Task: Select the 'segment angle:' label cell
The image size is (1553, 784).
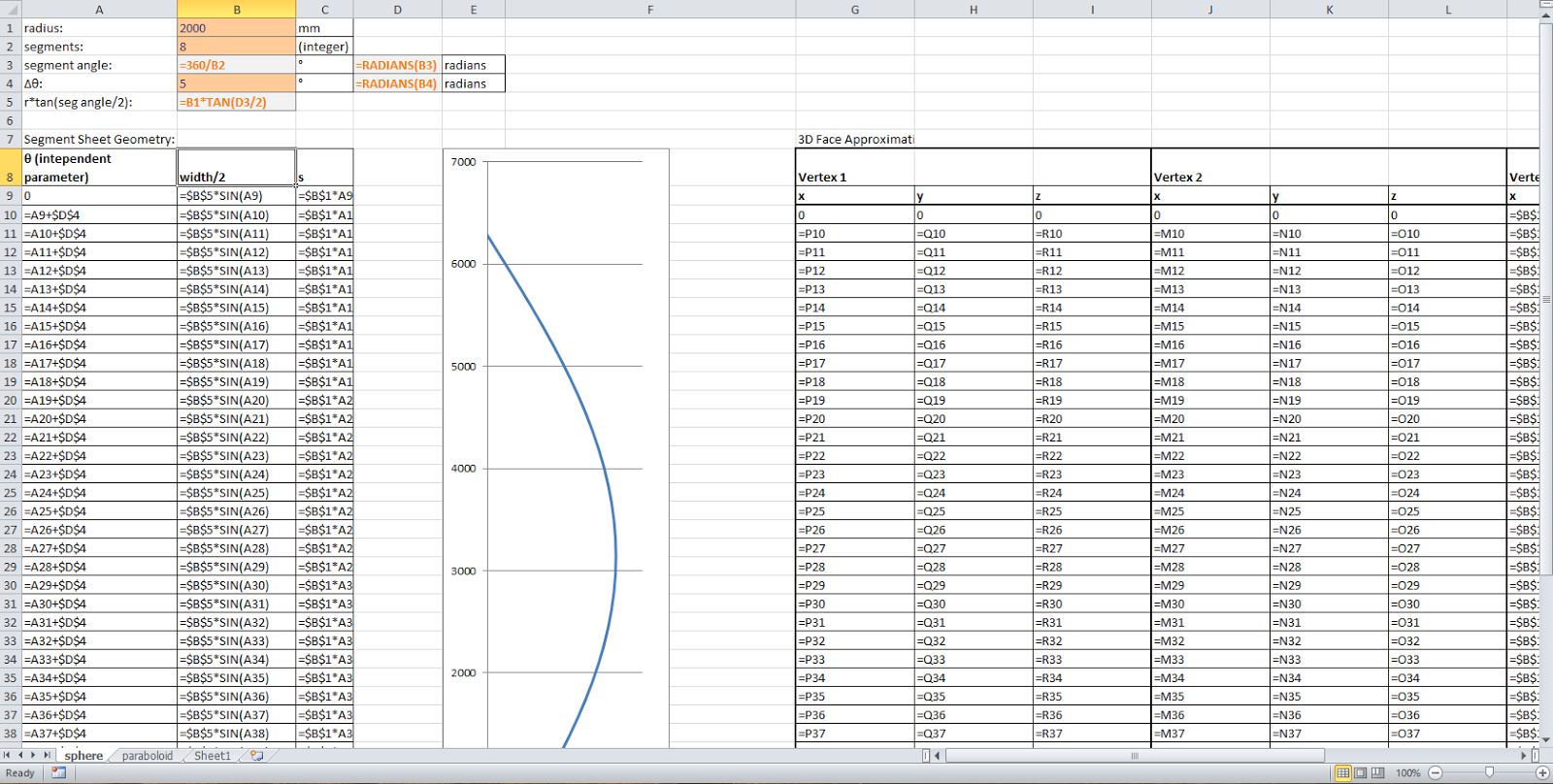Action: (99, 65)
